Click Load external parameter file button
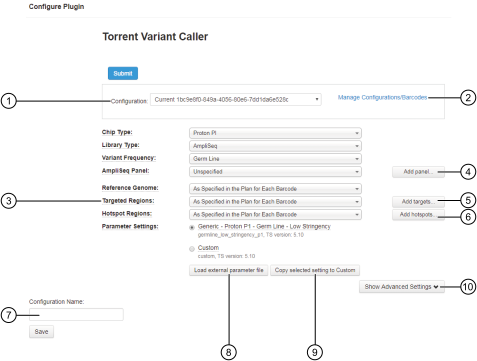The width and height of the screenshot is (477, 361). click(229, 270)
